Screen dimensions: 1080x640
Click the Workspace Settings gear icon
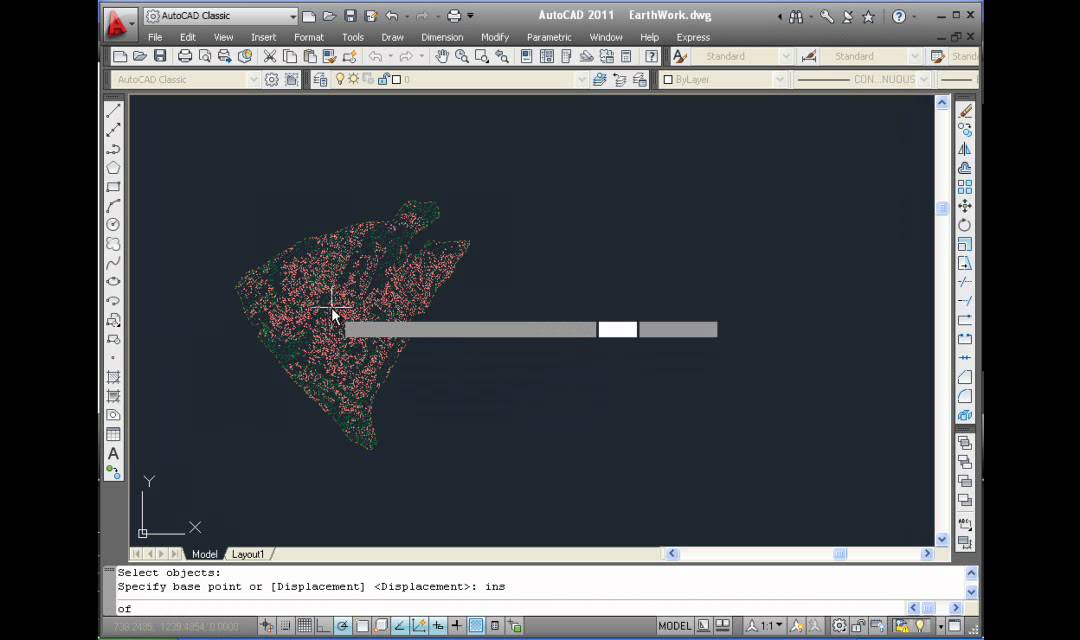click(x=271, y=80)
